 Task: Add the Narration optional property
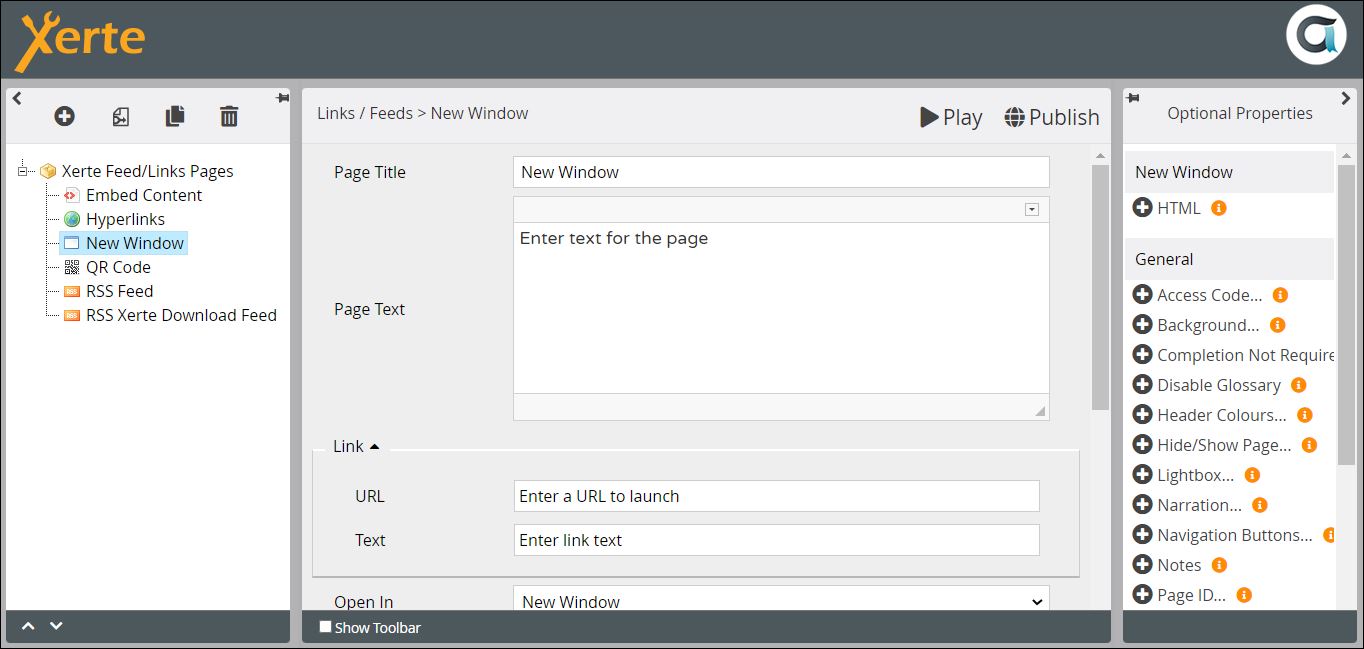coord(1142,505)
